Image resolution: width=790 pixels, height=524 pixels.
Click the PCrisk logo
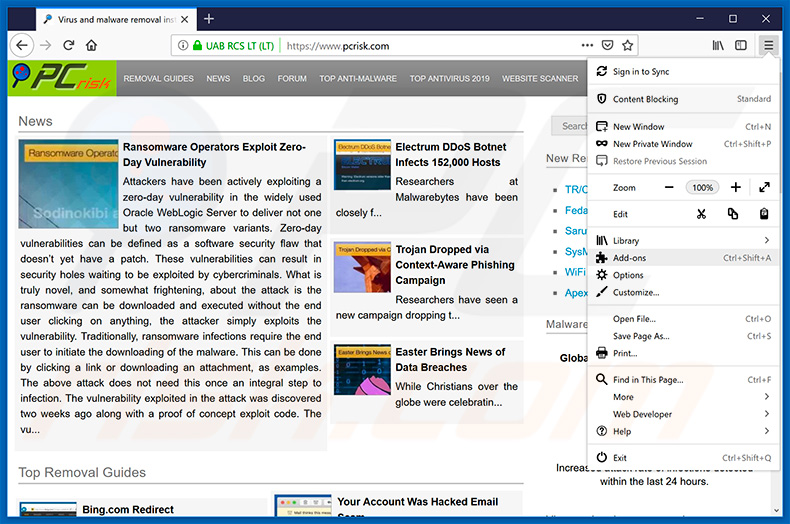[62, 78]
